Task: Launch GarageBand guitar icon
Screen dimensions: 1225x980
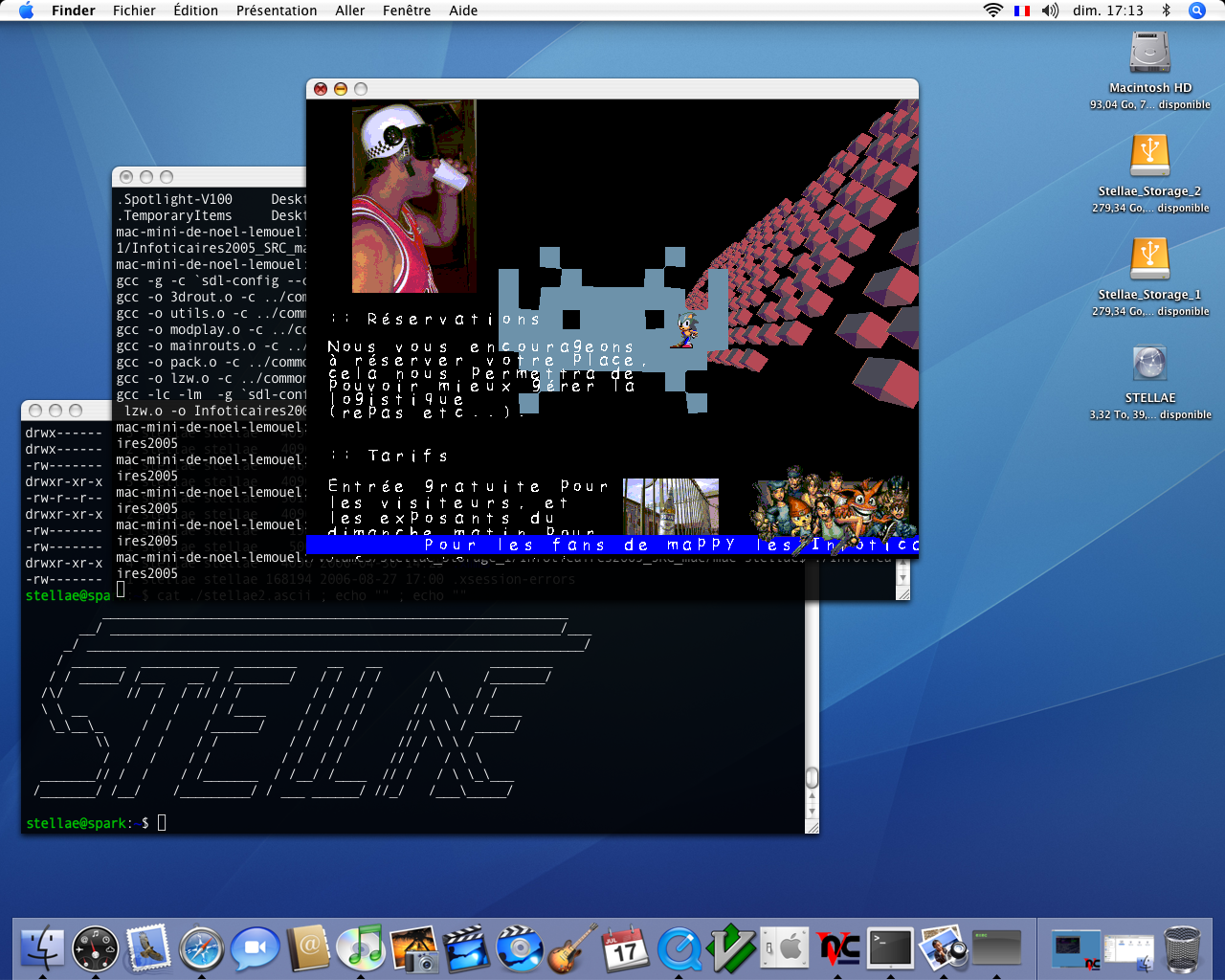Action: [x=572, y=948]
